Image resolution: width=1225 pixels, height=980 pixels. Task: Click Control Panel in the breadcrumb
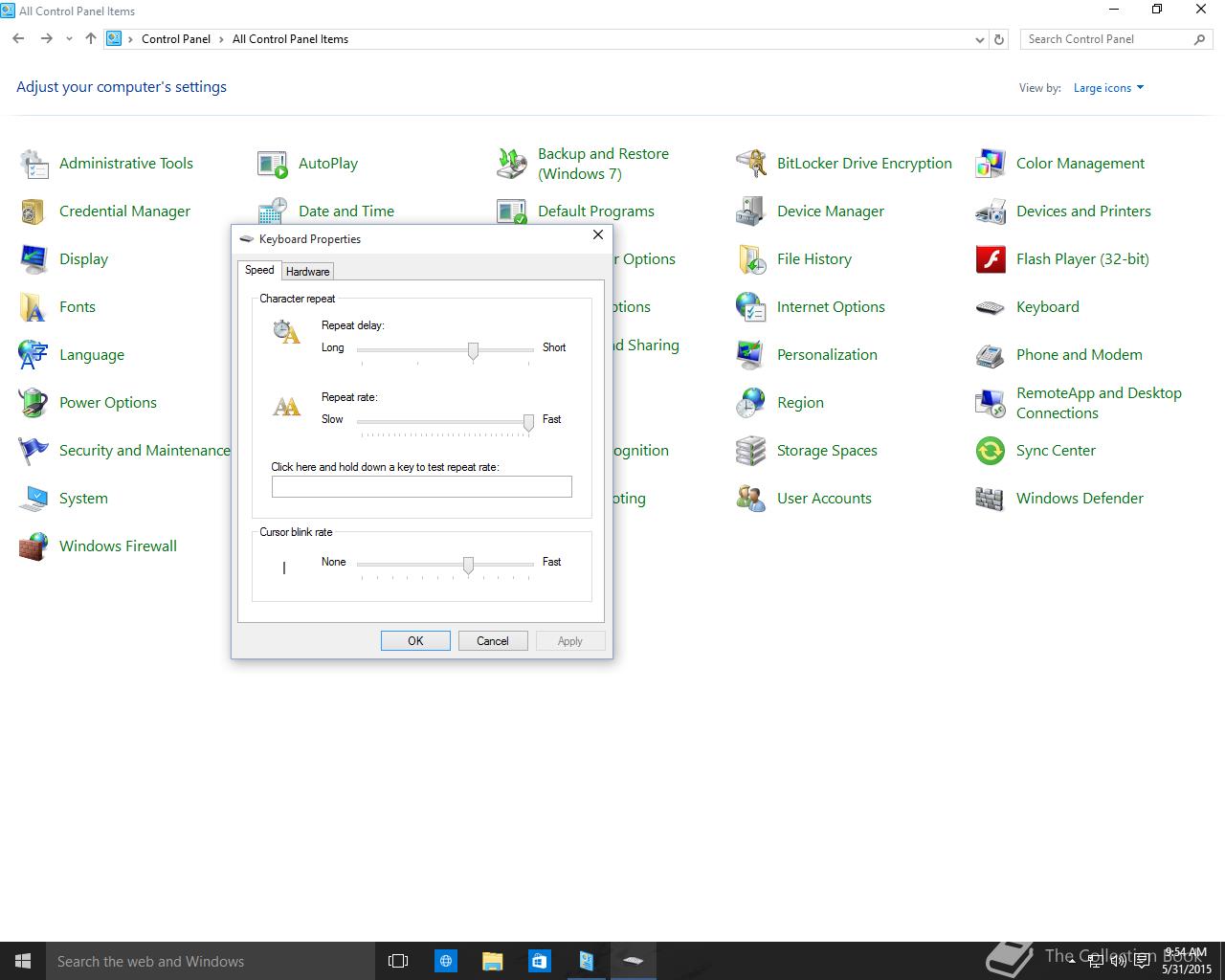pos(176,39)
